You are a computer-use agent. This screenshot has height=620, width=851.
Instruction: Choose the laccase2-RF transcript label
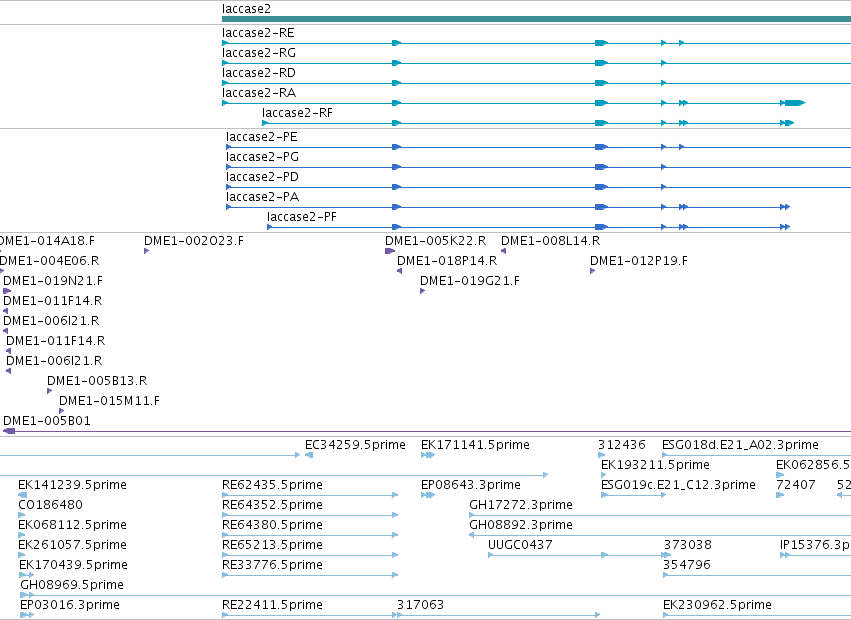[x=297, y=113]
